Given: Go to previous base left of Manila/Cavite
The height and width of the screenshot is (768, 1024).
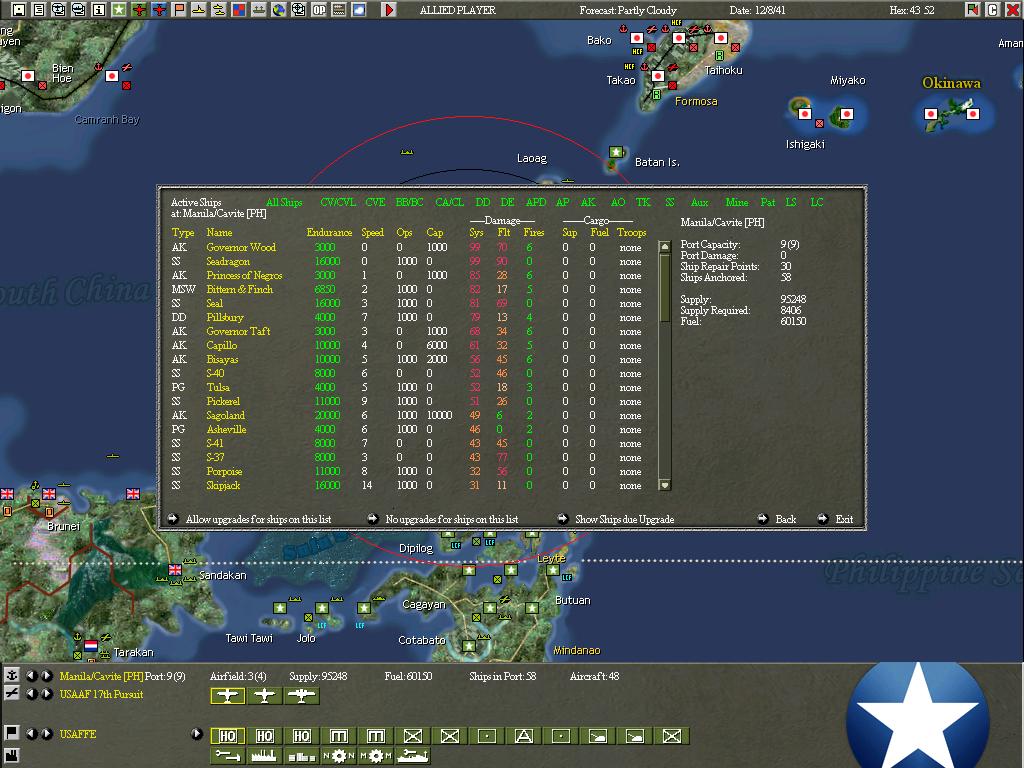Looking at the screenshot, I should [x=31, y=676].
